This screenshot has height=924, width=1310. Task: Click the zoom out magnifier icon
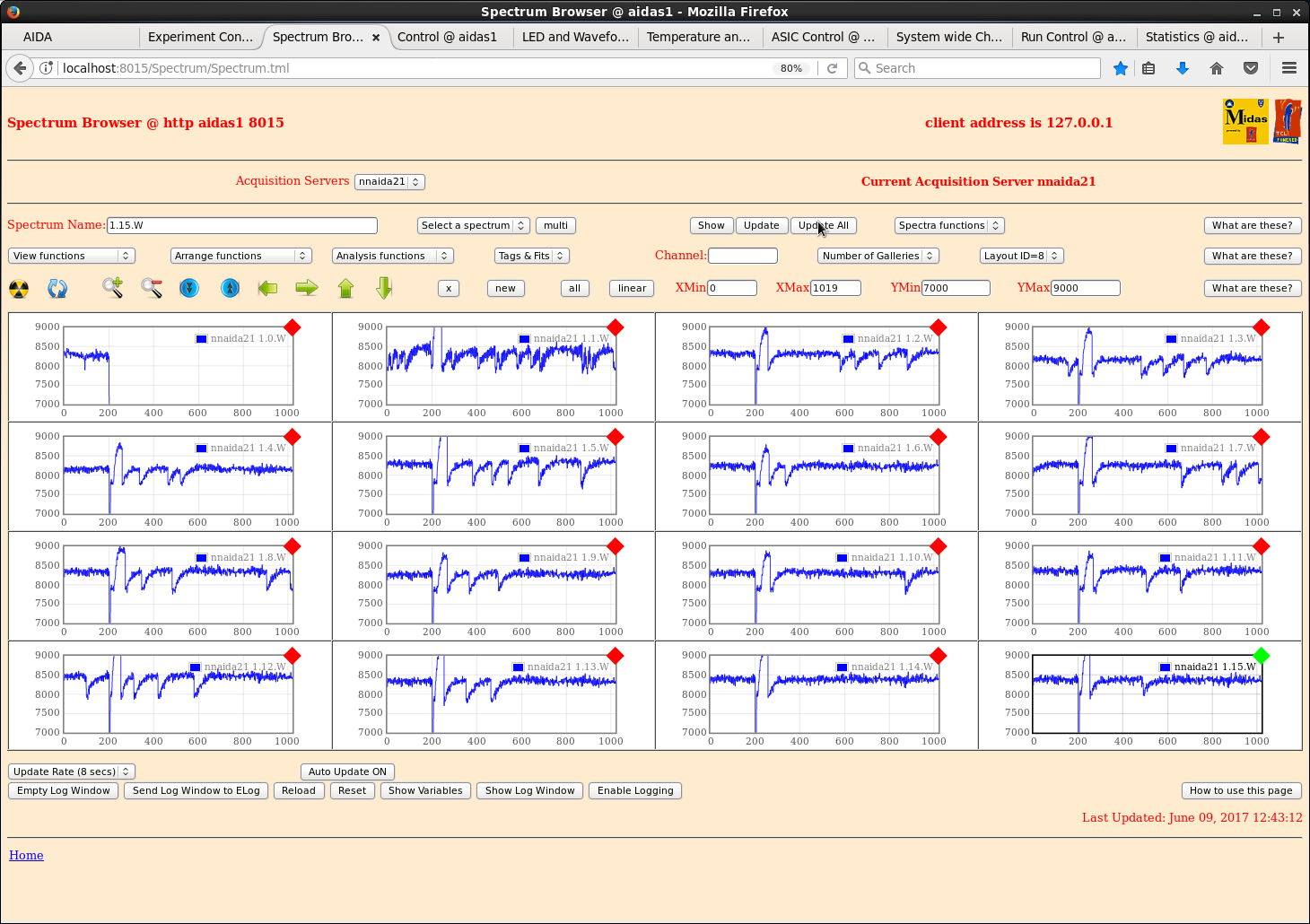[x=152, y=288]
